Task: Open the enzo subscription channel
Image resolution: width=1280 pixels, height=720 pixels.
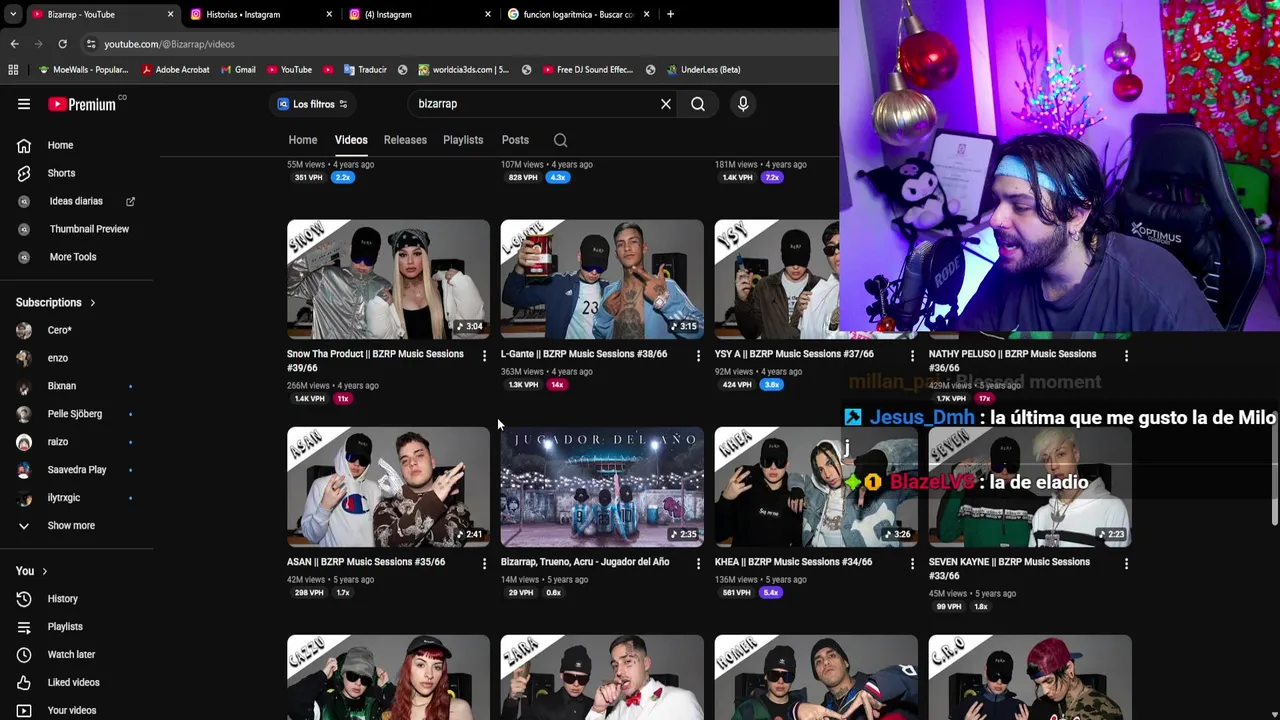Action: 58,358
